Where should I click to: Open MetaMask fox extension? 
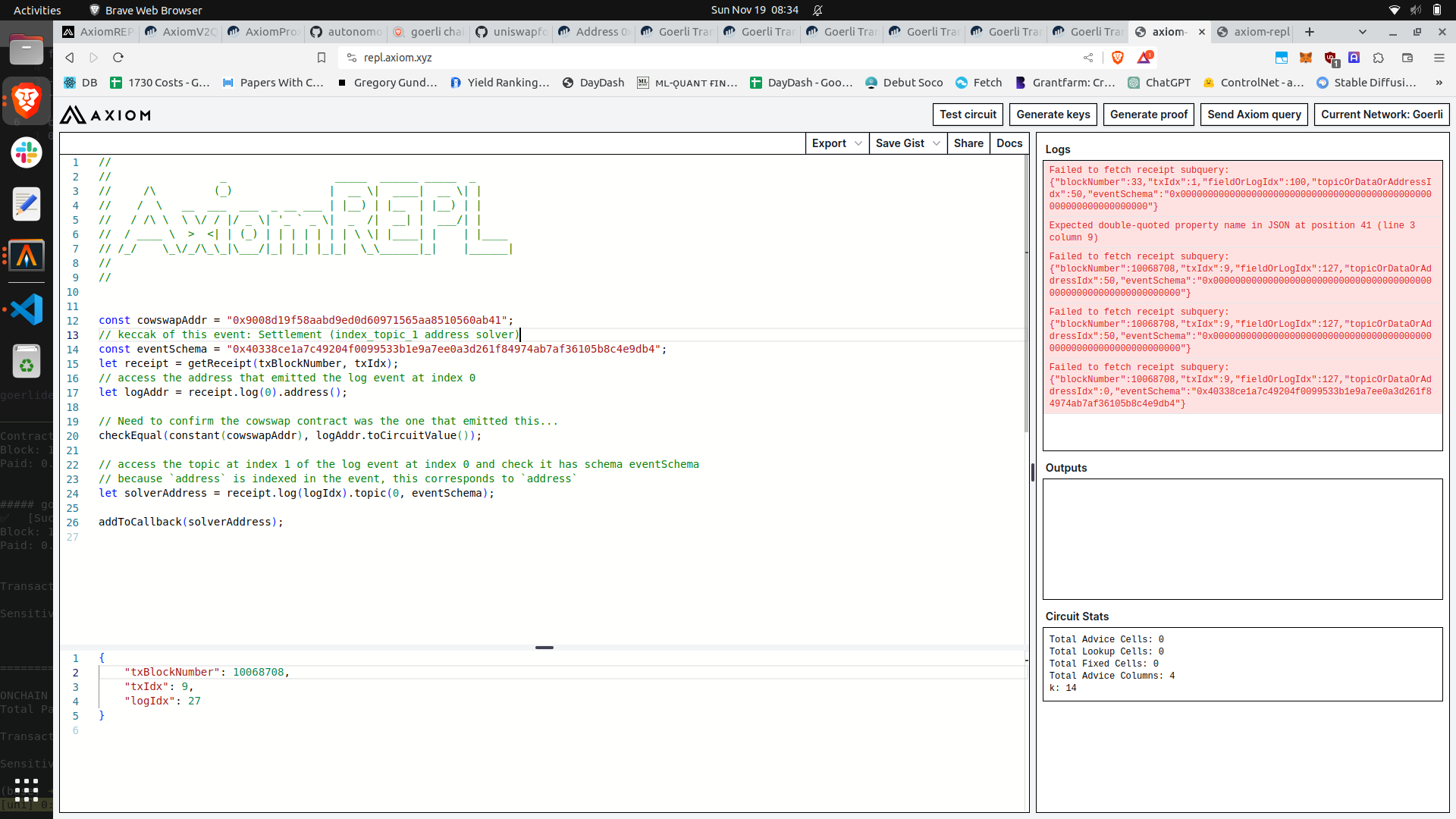(1306, 58)
